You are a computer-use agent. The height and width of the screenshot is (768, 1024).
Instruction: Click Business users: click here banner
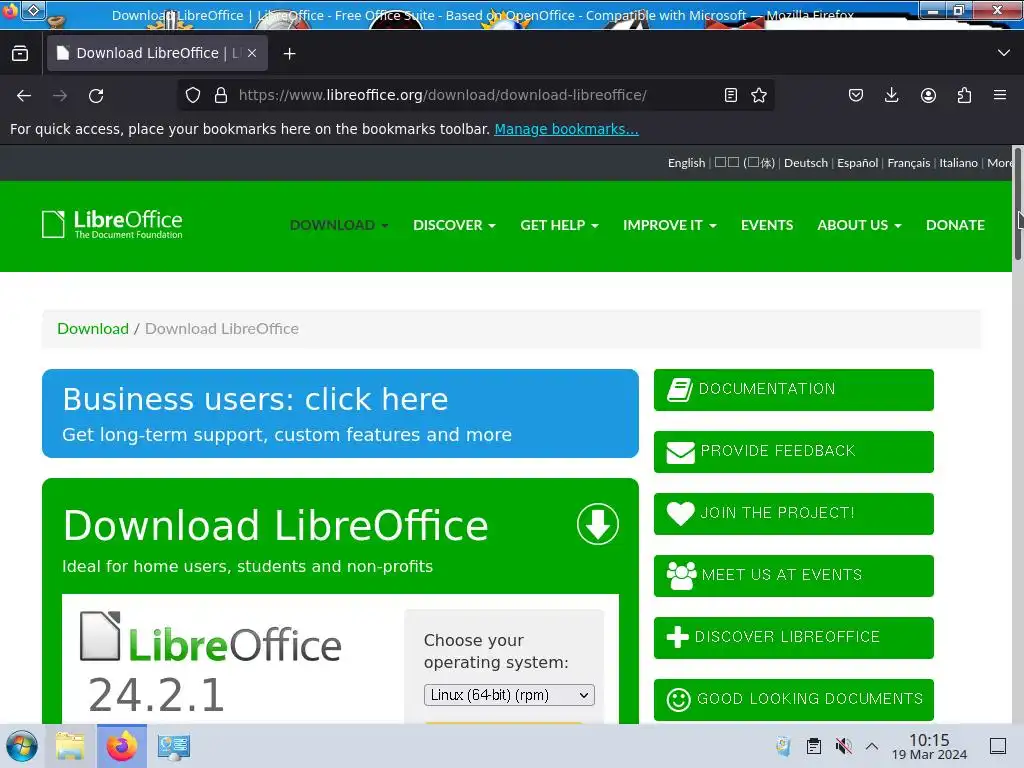340,413
